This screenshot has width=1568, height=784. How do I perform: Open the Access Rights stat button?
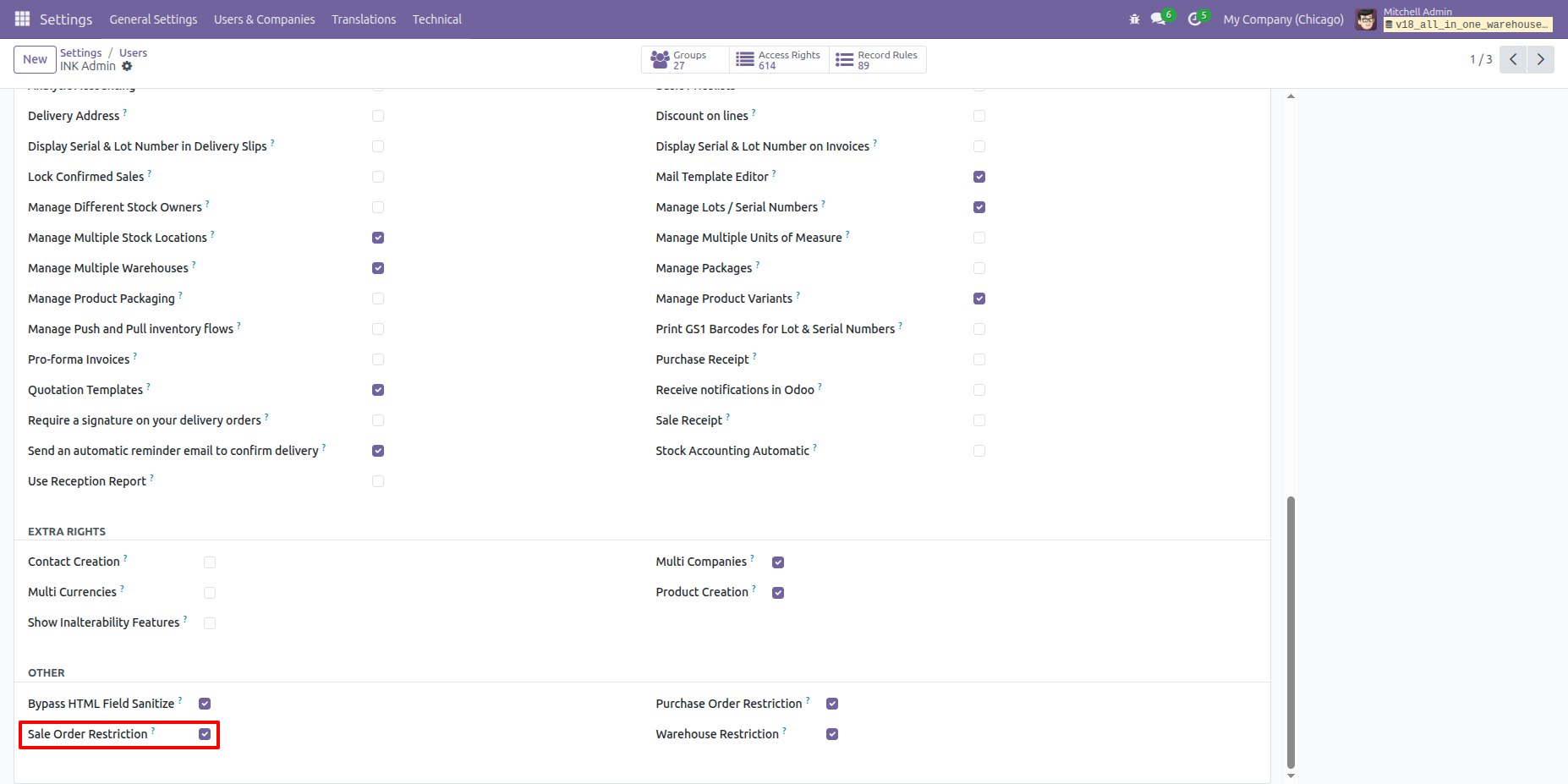[x=779, y=59]
